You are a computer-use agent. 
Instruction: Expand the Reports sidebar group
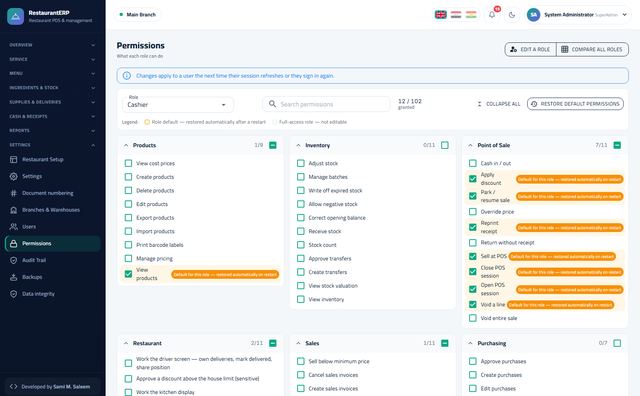pos(52,131)
